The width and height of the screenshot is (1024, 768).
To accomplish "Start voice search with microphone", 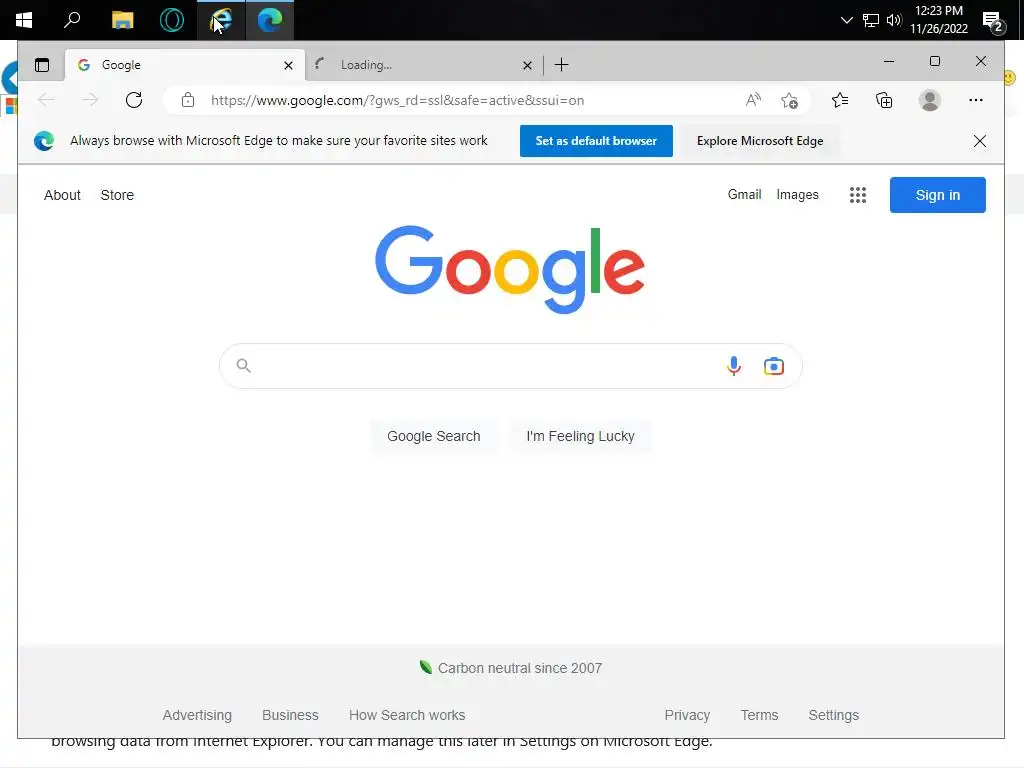I will tap(734, 366).
